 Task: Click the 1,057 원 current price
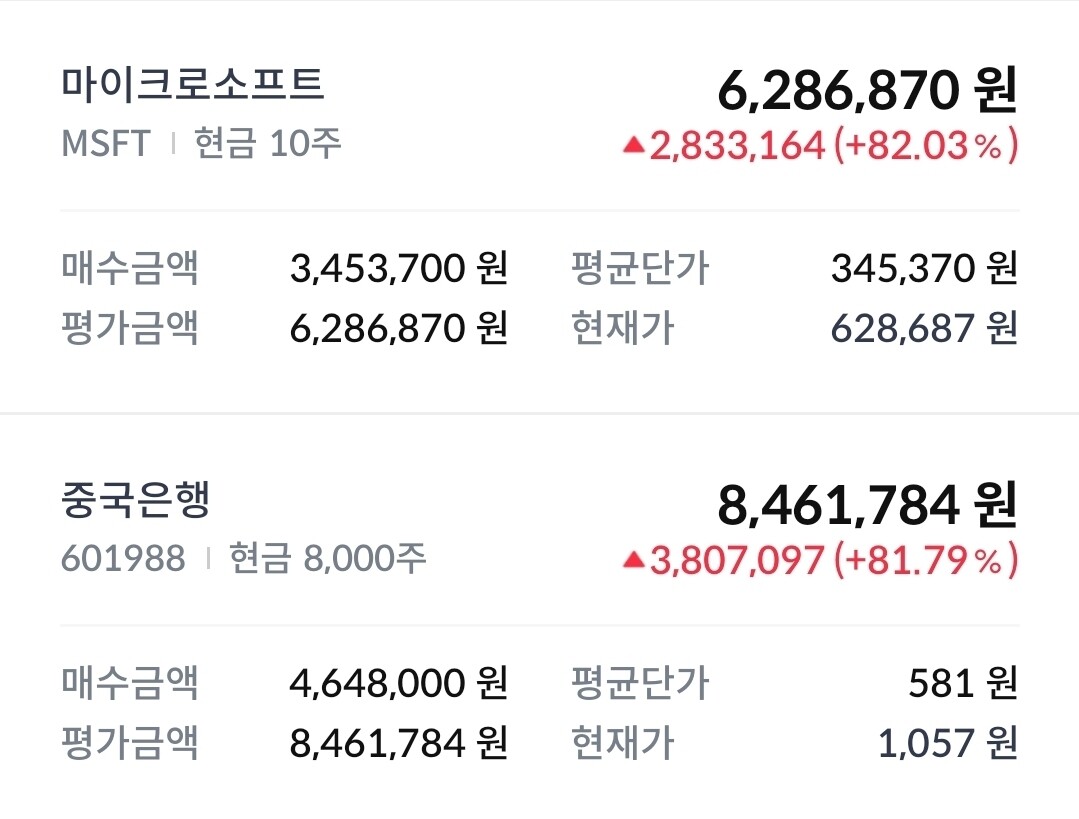click(x=947, y=743)
